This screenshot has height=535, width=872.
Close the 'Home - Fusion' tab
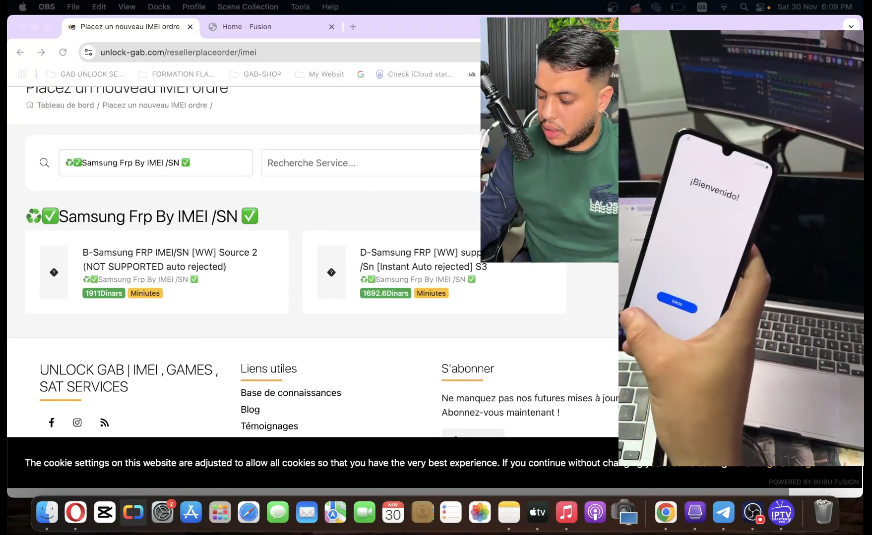click(x=331, y=27)
